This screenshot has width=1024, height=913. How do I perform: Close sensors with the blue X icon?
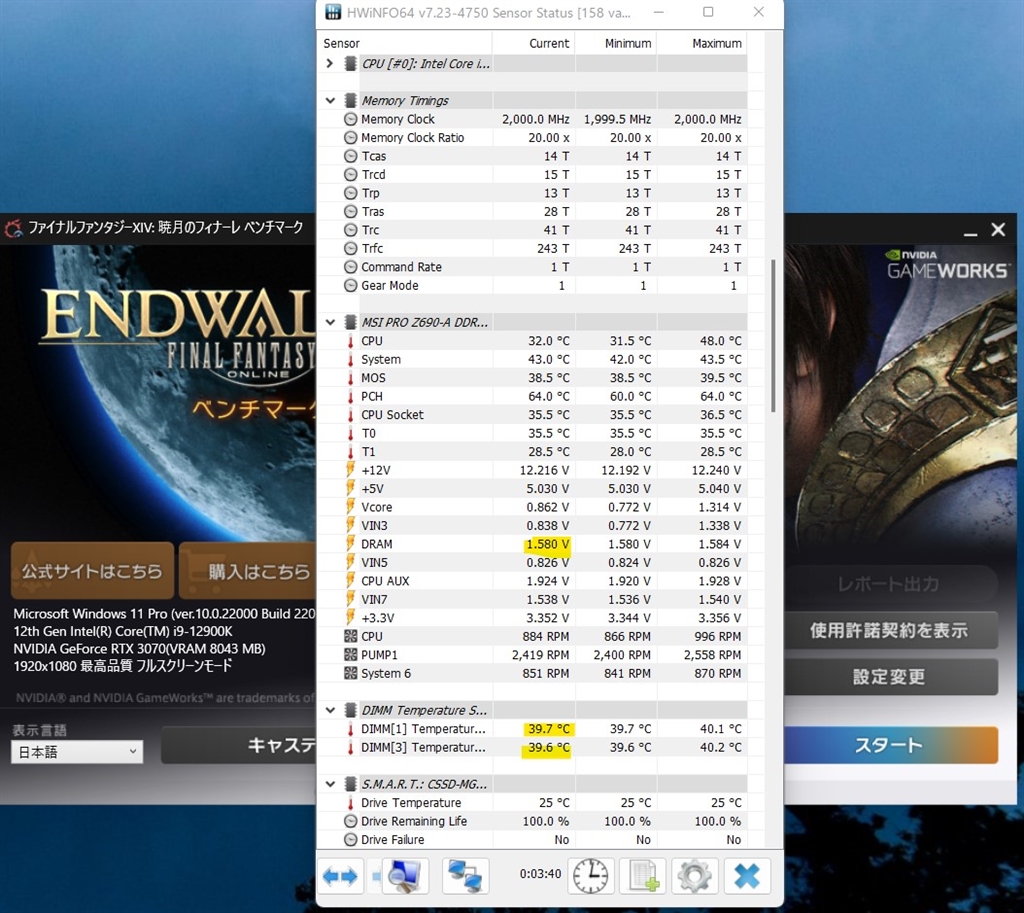[747, 877]
